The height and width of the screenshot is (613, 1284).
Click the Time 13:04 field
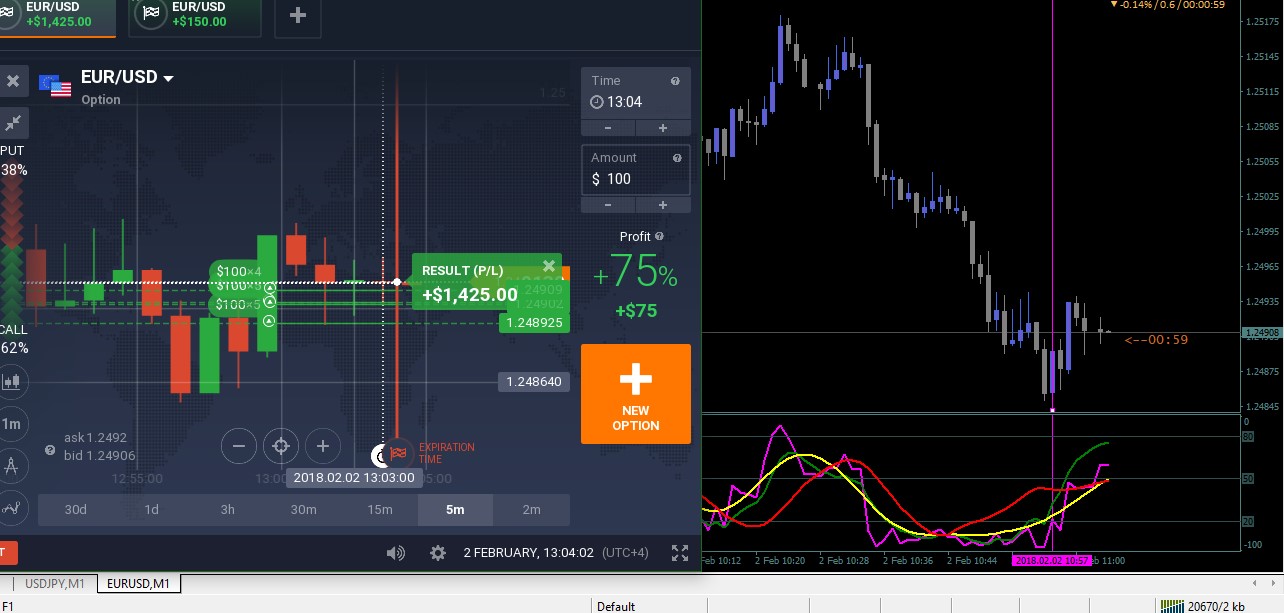click(x=635, y=102)
